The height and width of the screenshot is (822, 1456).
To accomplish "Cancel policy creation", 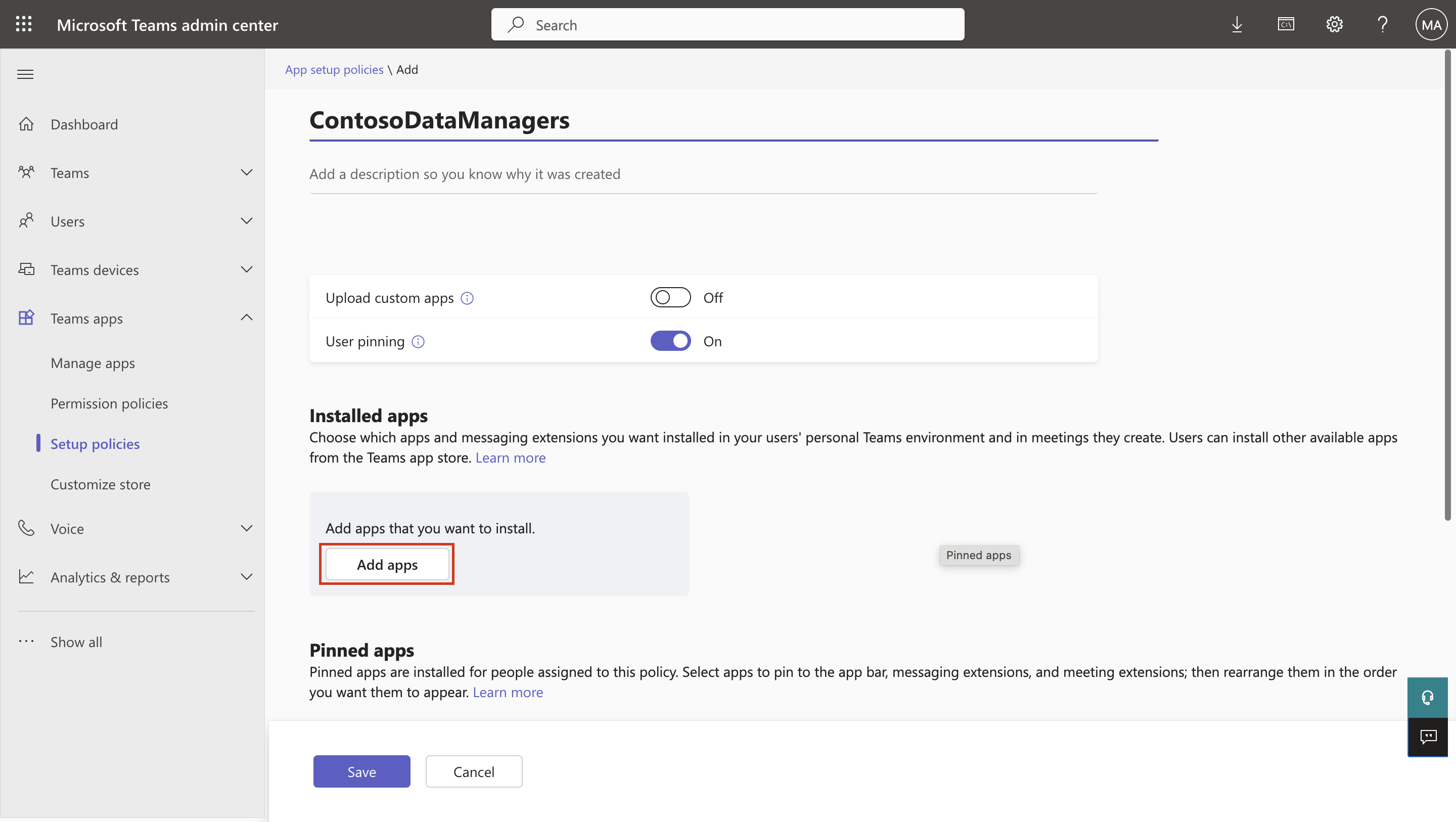I will coord(474,771).
